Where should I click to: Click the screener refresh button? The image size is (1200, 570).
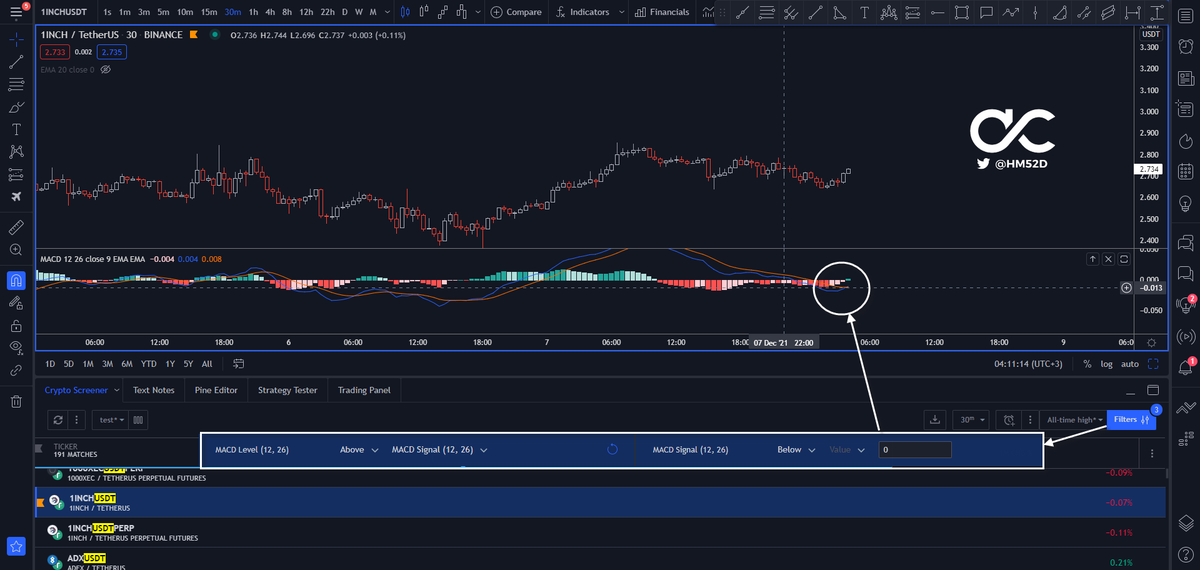click(x=59, y=420)
